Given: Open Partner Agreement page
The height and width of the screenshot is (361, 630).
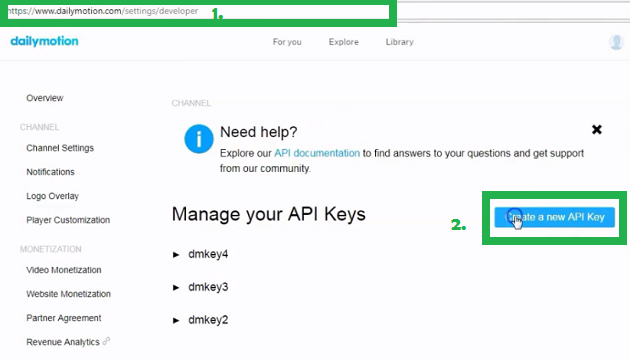Looking at the screenshot, I should coord(63,318).
